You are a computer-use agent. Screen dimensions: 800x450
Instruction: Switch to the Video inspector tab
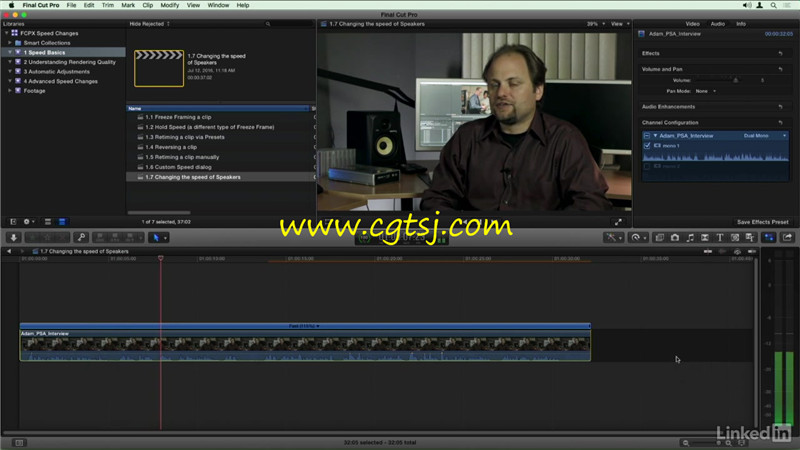[692, 24]
